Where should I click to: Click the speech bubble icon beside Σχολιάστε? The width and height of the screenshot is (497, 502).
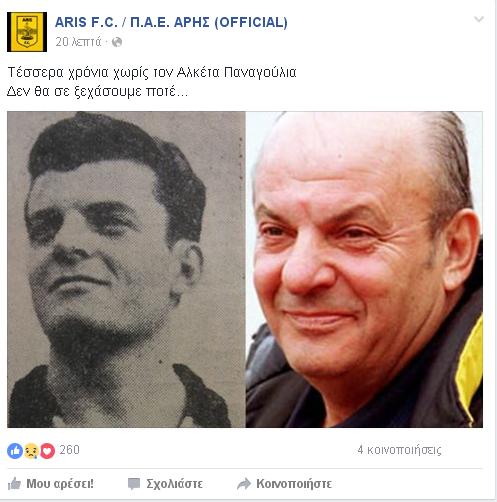point(134,484)
